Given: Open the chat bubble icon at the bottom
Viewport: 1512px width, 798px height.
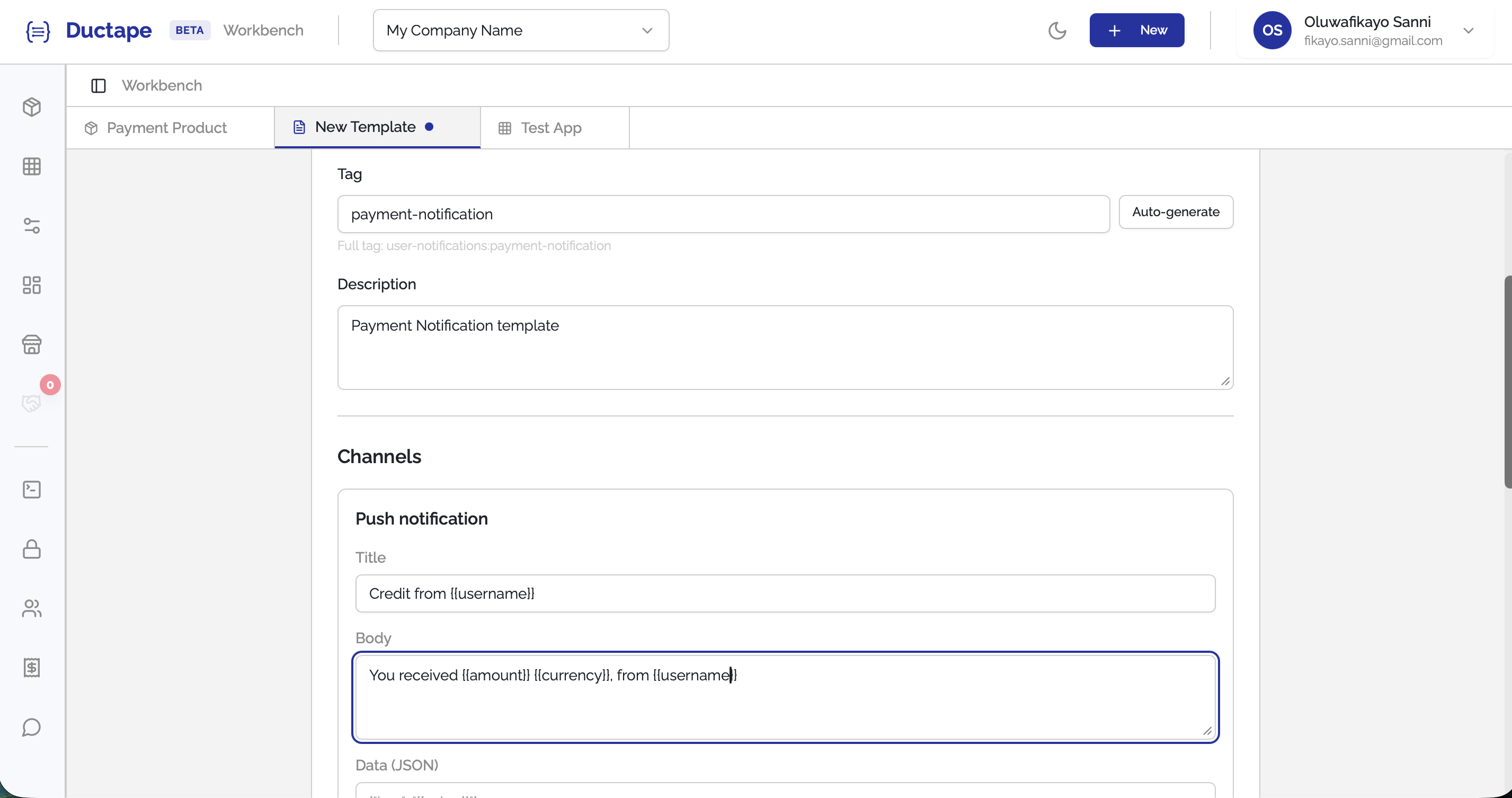Looking at the screenshot, I should point(32,728).
